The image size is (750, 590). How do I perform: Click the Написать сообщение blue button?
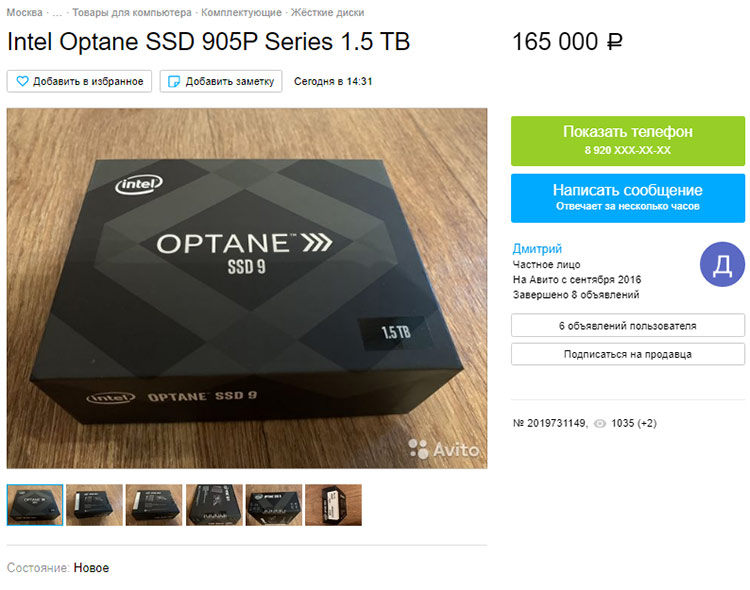tap(628, 198)
